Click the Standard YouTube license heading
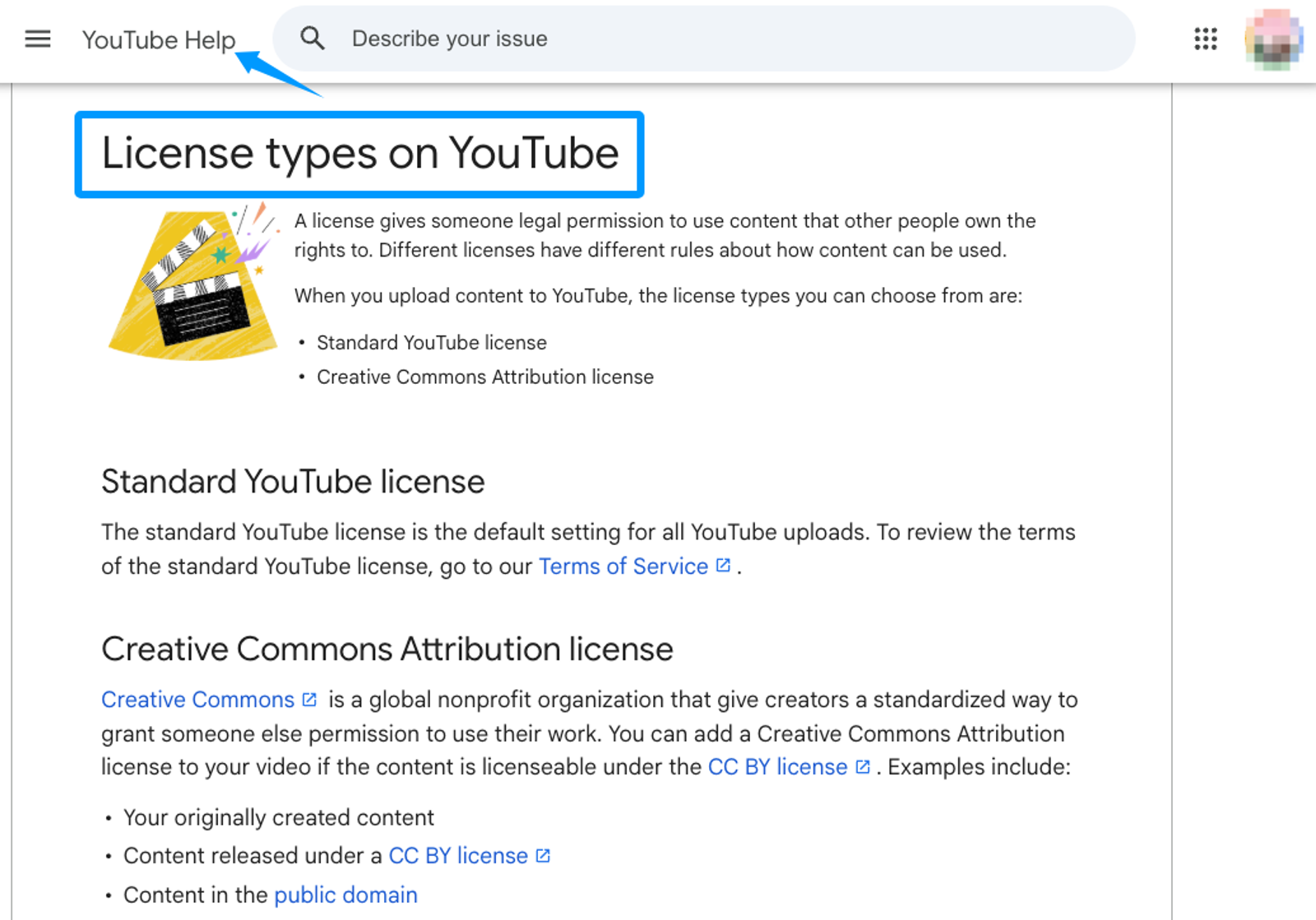Screen dimensions: 1316x920 [293, 481]
